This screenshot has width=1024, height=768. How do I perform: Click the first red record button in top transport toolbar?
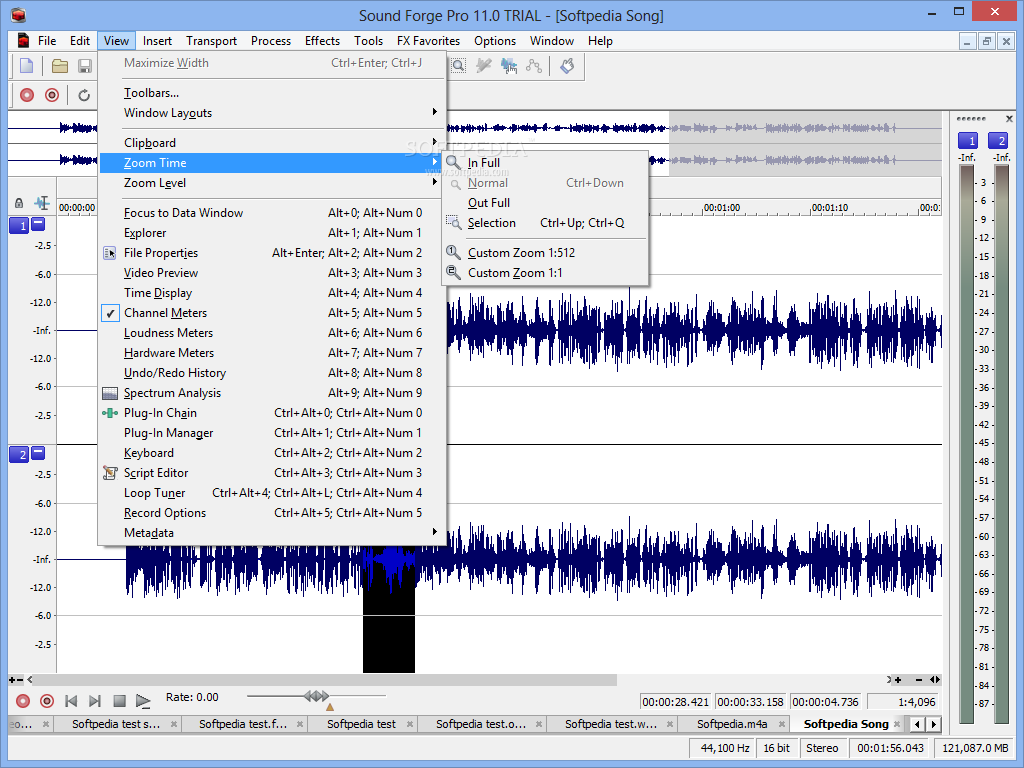coord(27,95)
